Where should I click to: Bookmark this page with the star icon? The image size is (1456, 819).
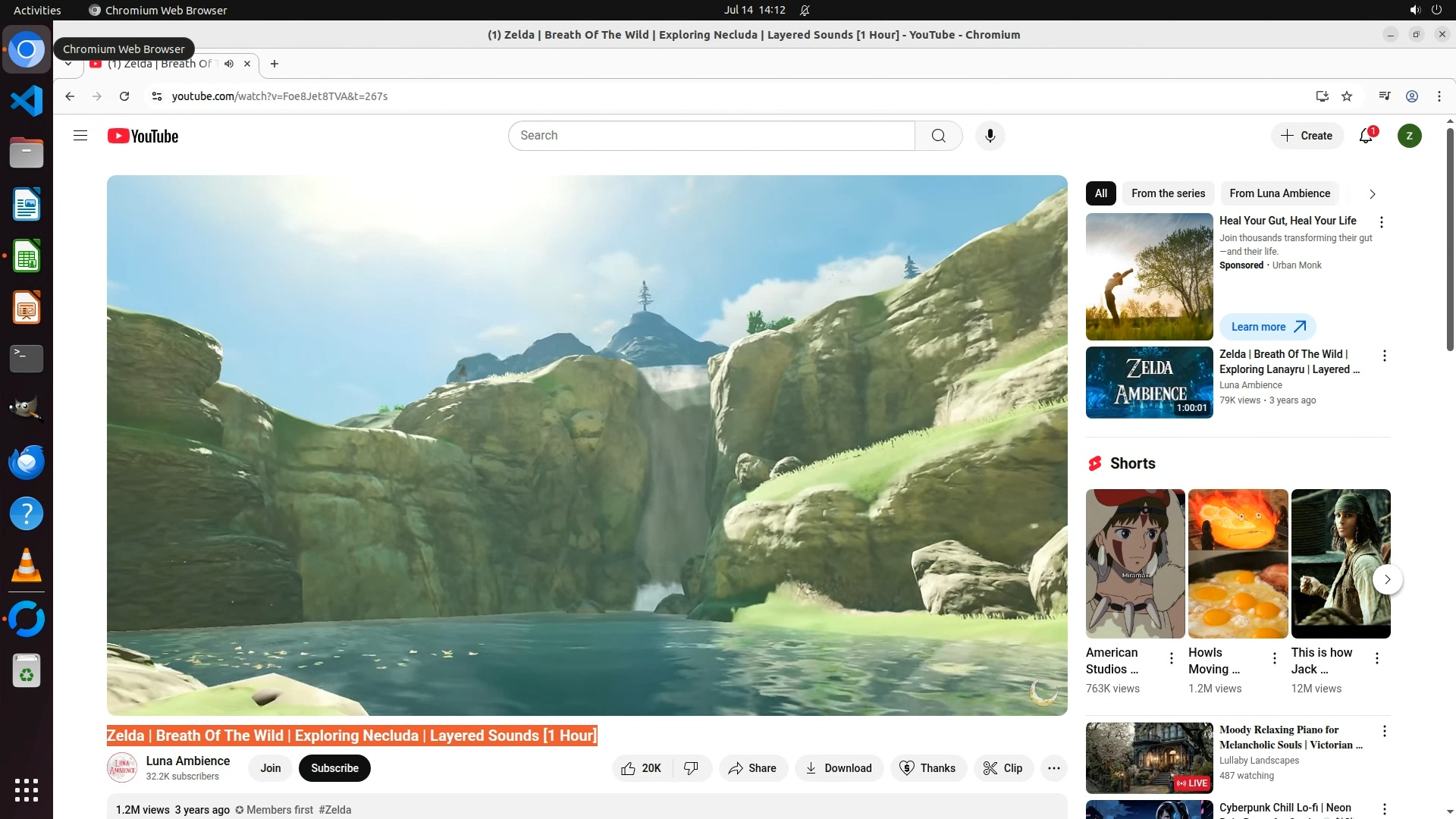(x=1347, y=96)
